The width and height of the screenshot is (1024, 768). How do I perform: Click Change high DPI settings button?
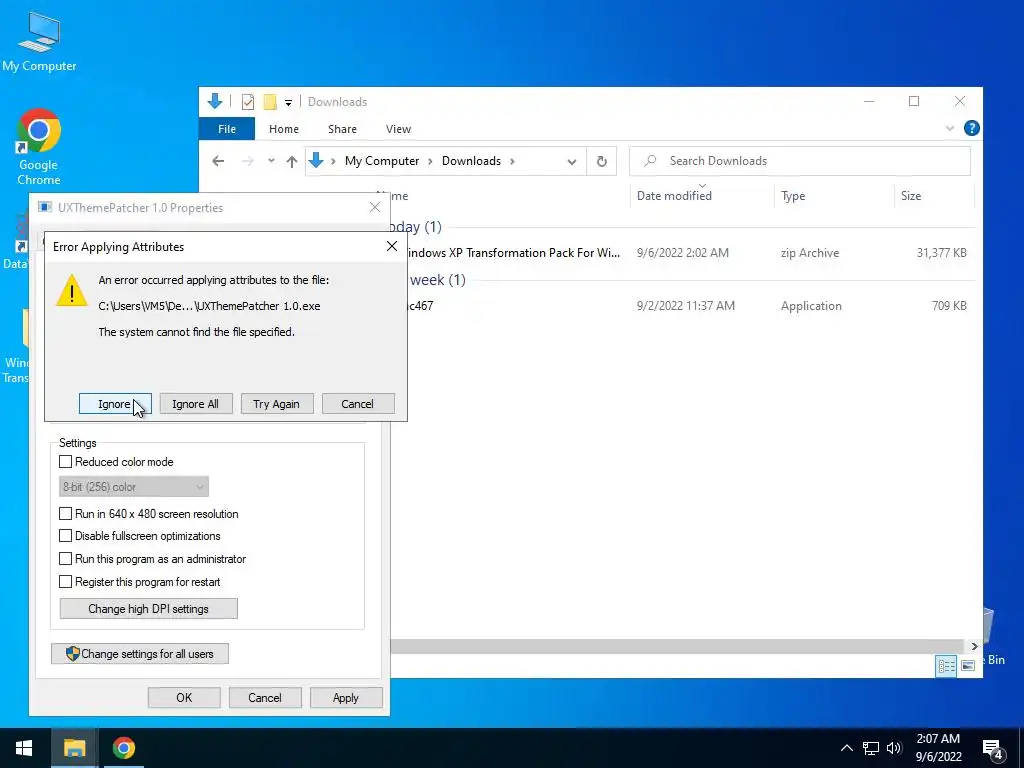[x=149, y=609]
